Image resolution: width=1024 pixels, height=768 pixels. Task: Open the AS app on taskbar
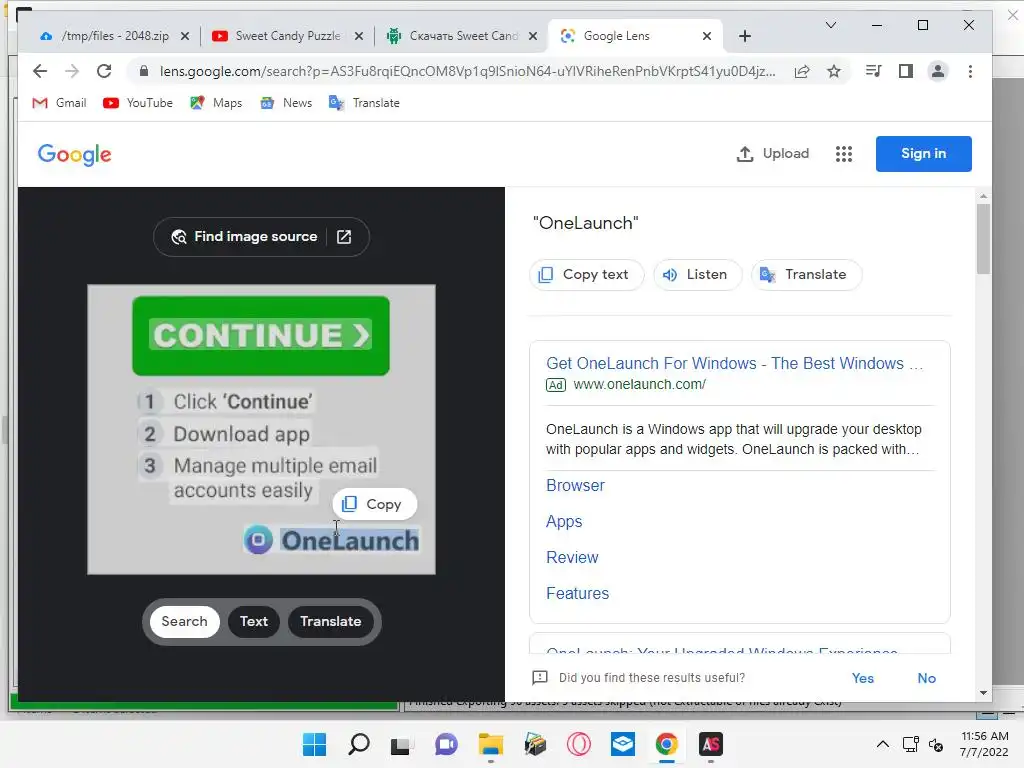pos(711,744)
